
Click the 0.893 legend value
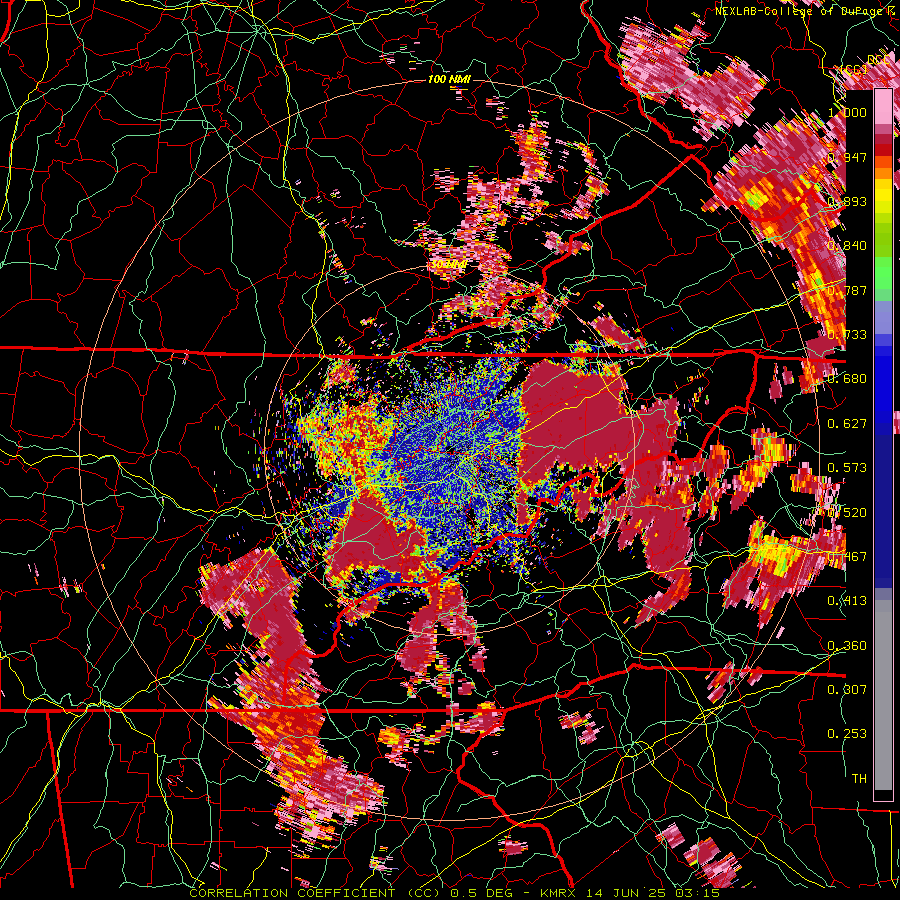(847, 201)
